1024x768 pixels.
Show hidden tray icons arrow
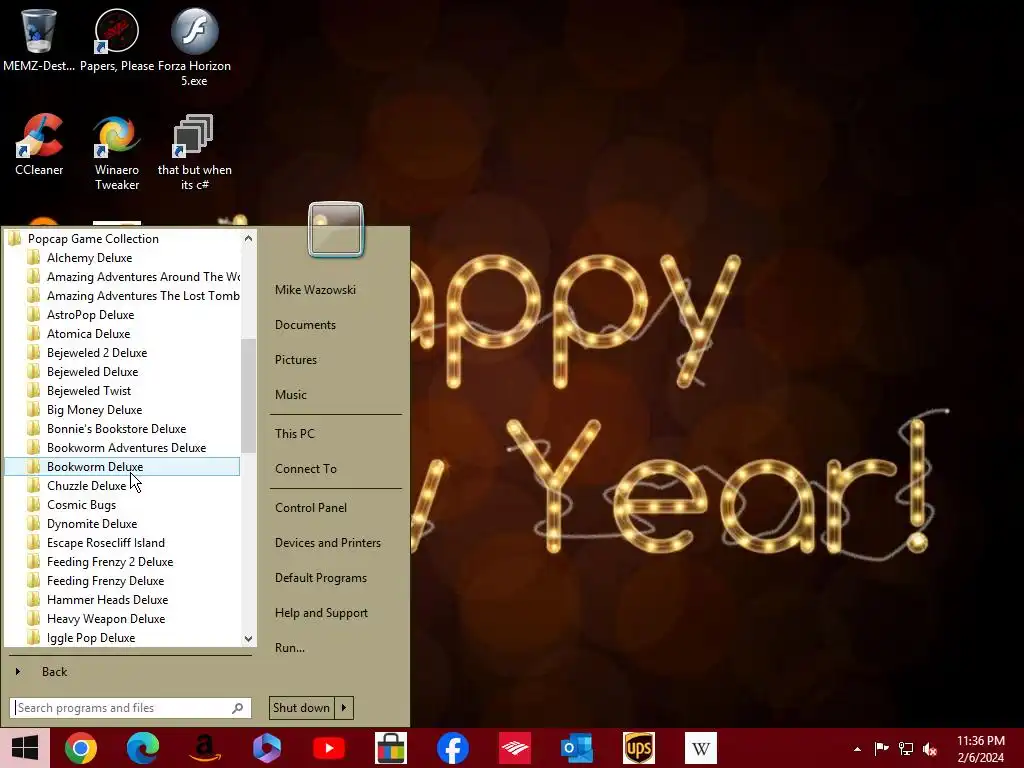coord(857,749)
